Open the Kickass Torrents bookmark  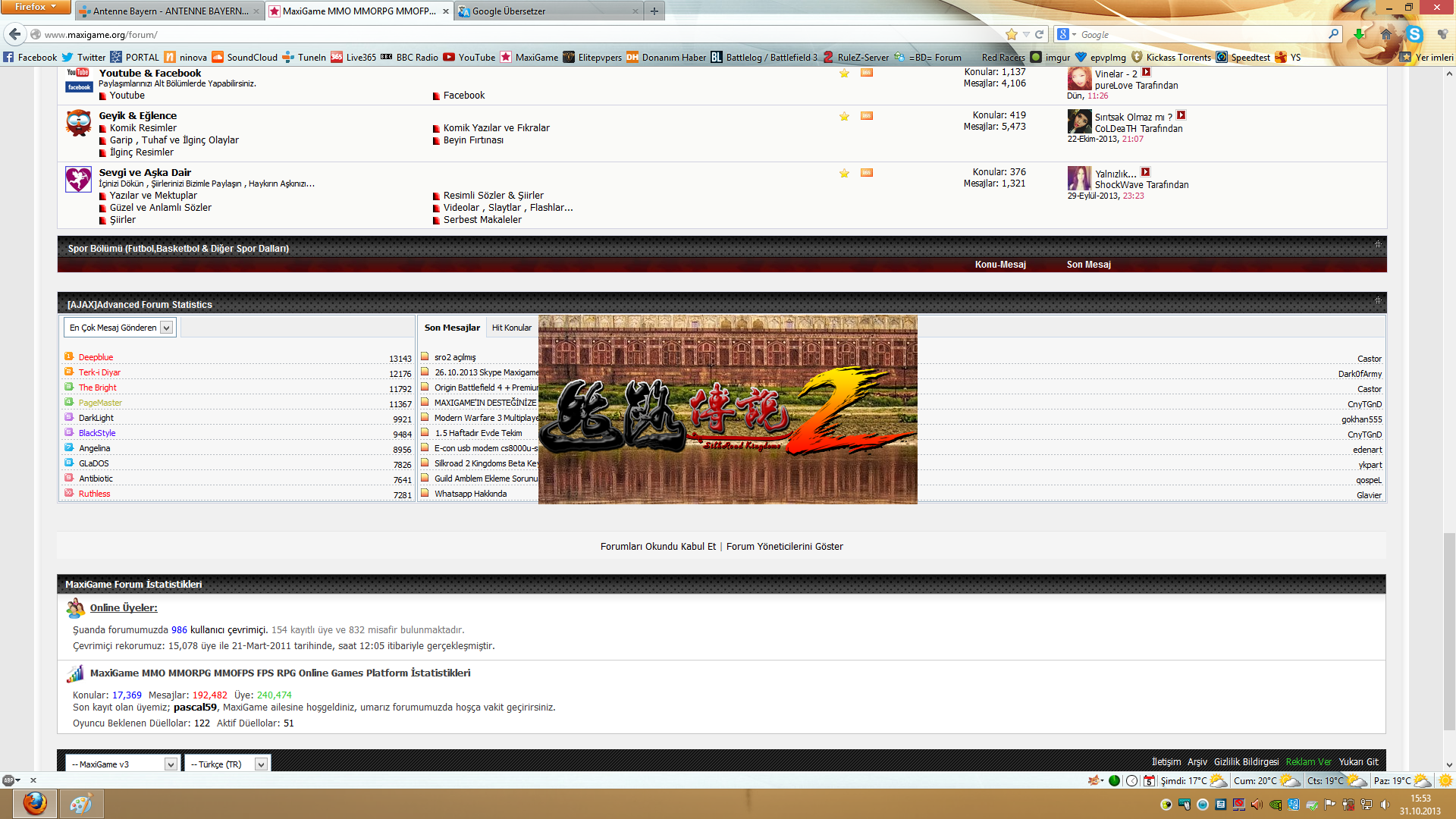(1171, 57)
